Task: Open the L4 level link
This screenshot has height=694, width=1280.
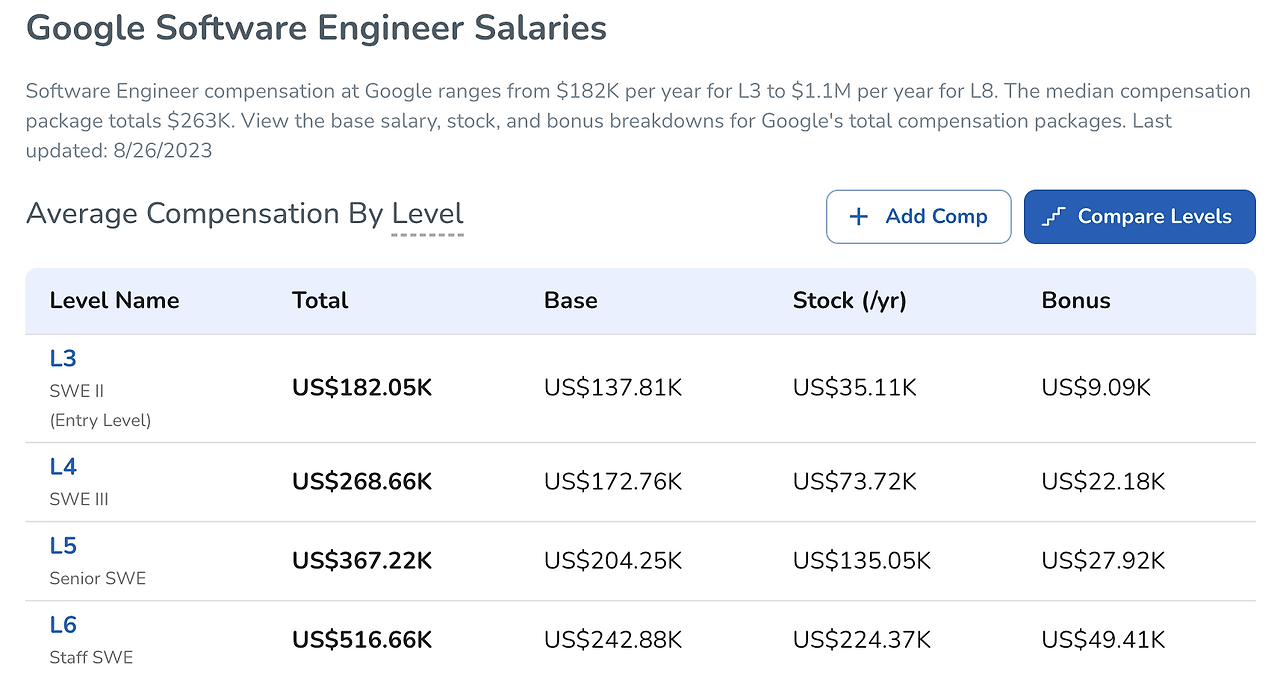Action: [63, 467]
